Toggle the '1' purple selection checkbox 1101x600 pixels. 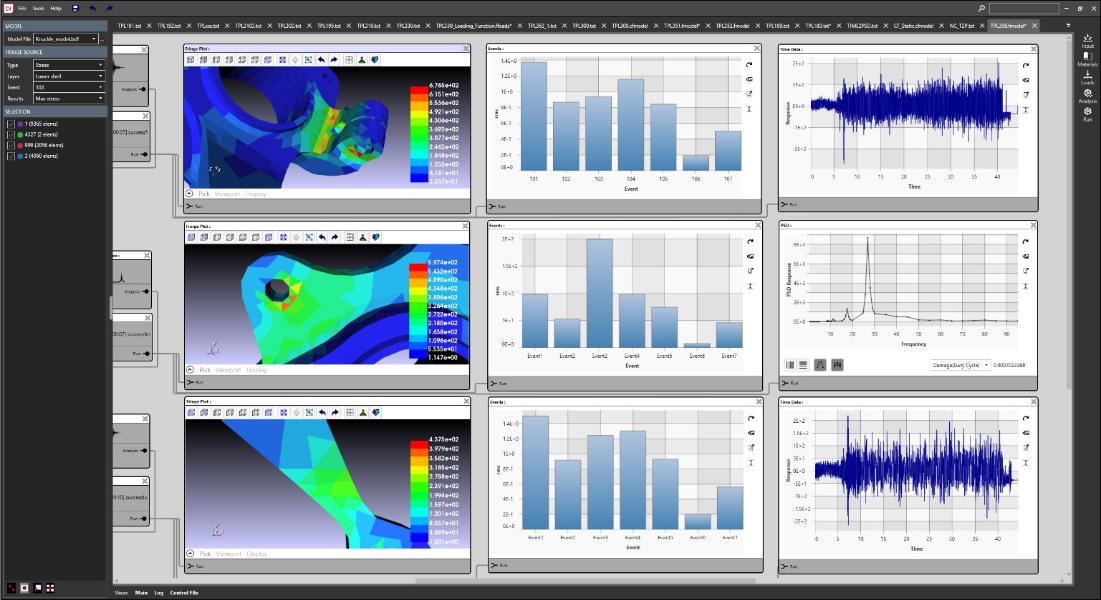tap(11, 122)
